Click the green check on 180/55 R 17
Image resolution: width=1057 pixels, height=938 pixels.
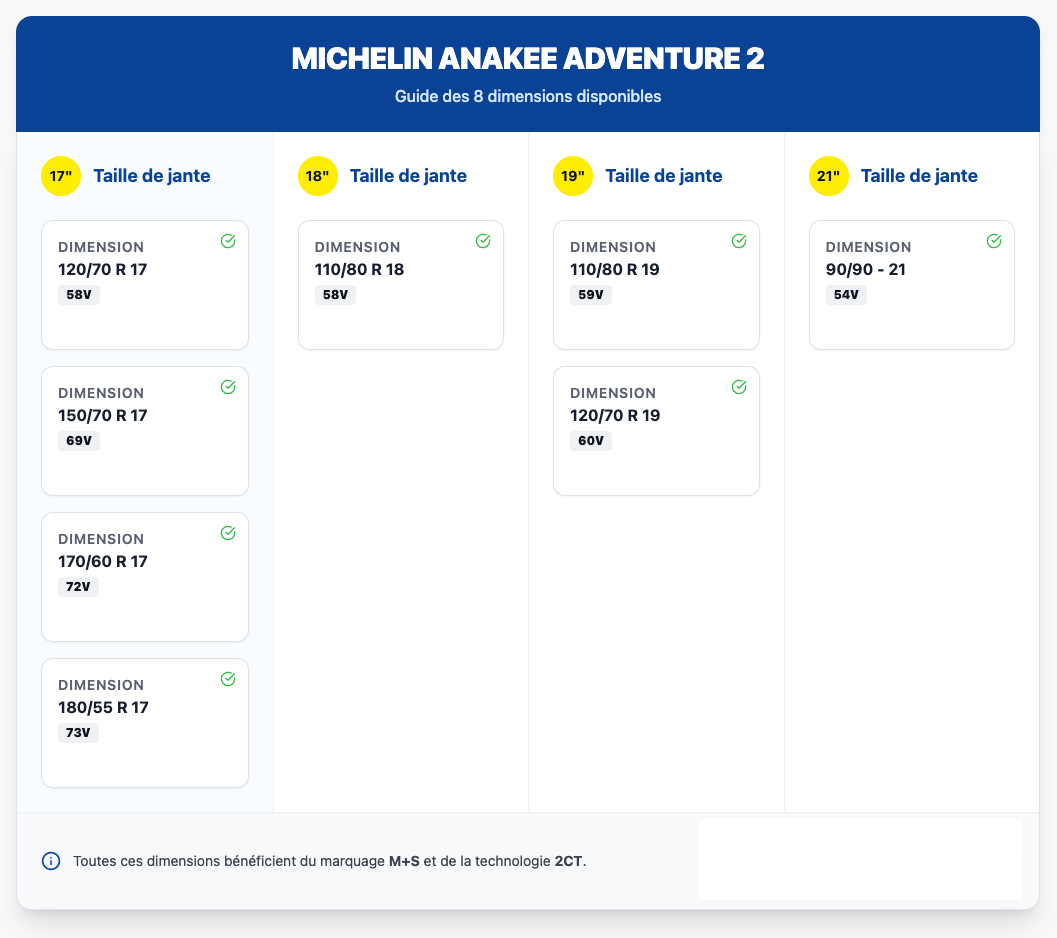[x=228, y=679]
